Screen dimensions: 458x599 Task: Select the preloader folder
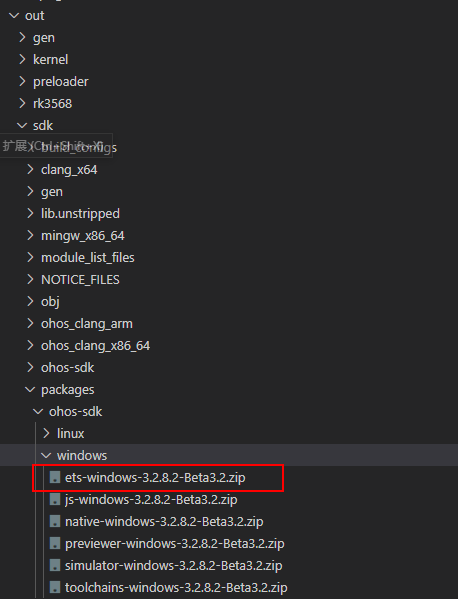tap(60, 82)
